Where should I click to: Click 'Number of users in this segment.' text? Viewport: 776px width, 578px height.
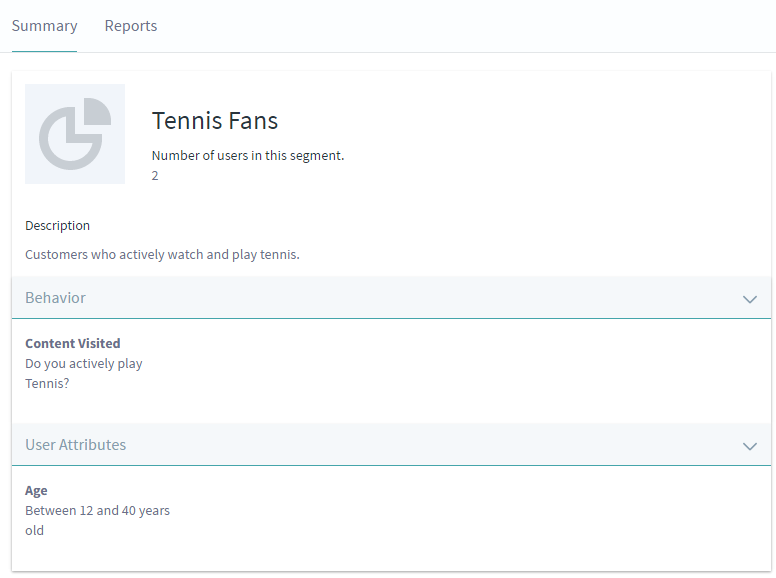[248, 155]
